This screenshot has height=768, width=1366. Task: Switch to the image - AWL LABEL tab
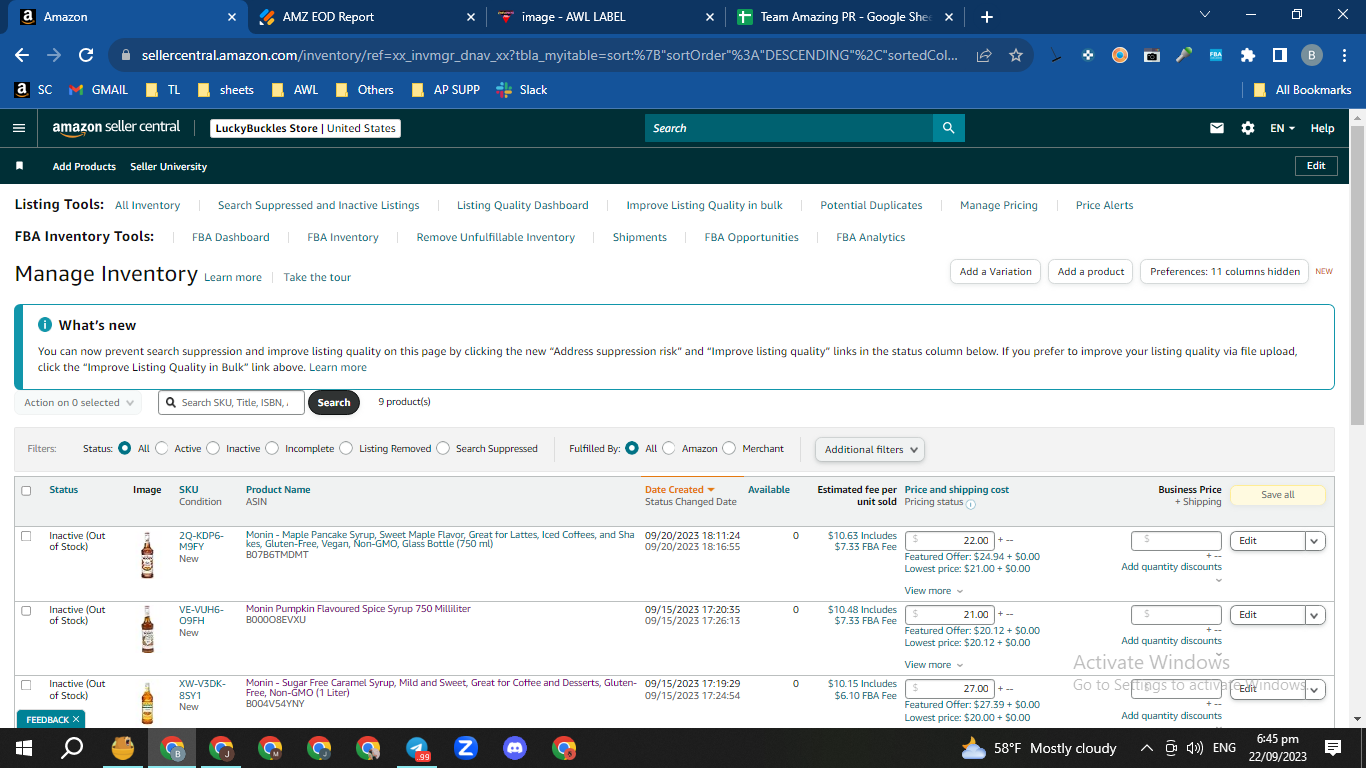tap(606, 17)
